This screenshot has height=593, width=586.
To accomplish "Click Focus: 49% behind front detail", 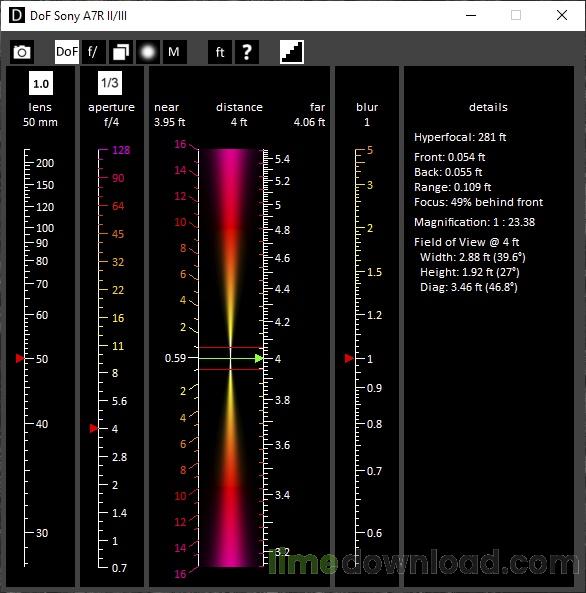I will tap(479, 202).
